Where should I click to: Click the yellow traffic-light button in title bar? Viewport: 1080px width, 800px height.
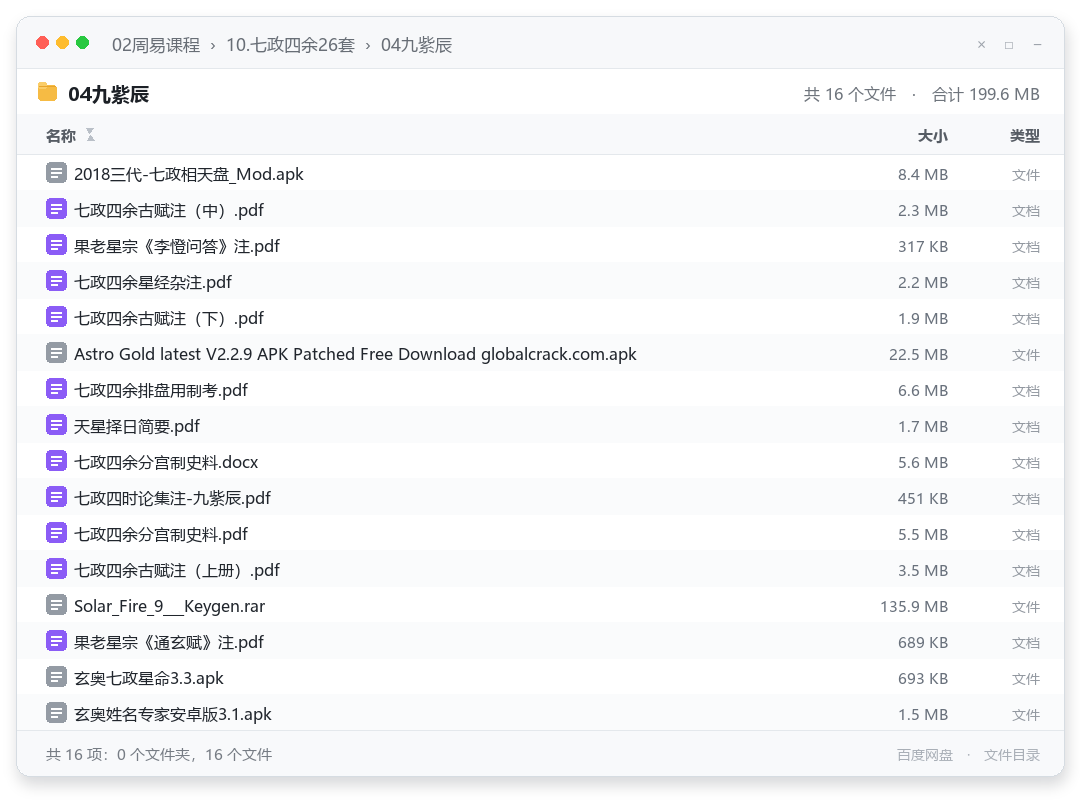click(x=63, y=43)
